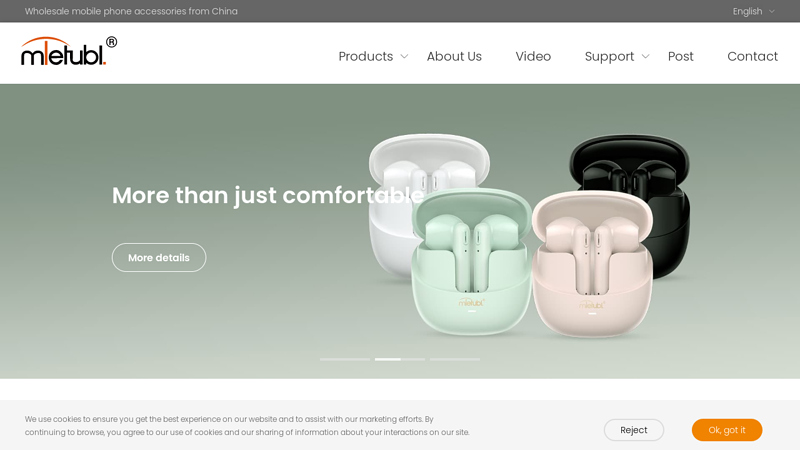The height and width of the screenshot is (450, 800).
Task: Reject cookies in the consent banner
Action: tap(634, 430)
